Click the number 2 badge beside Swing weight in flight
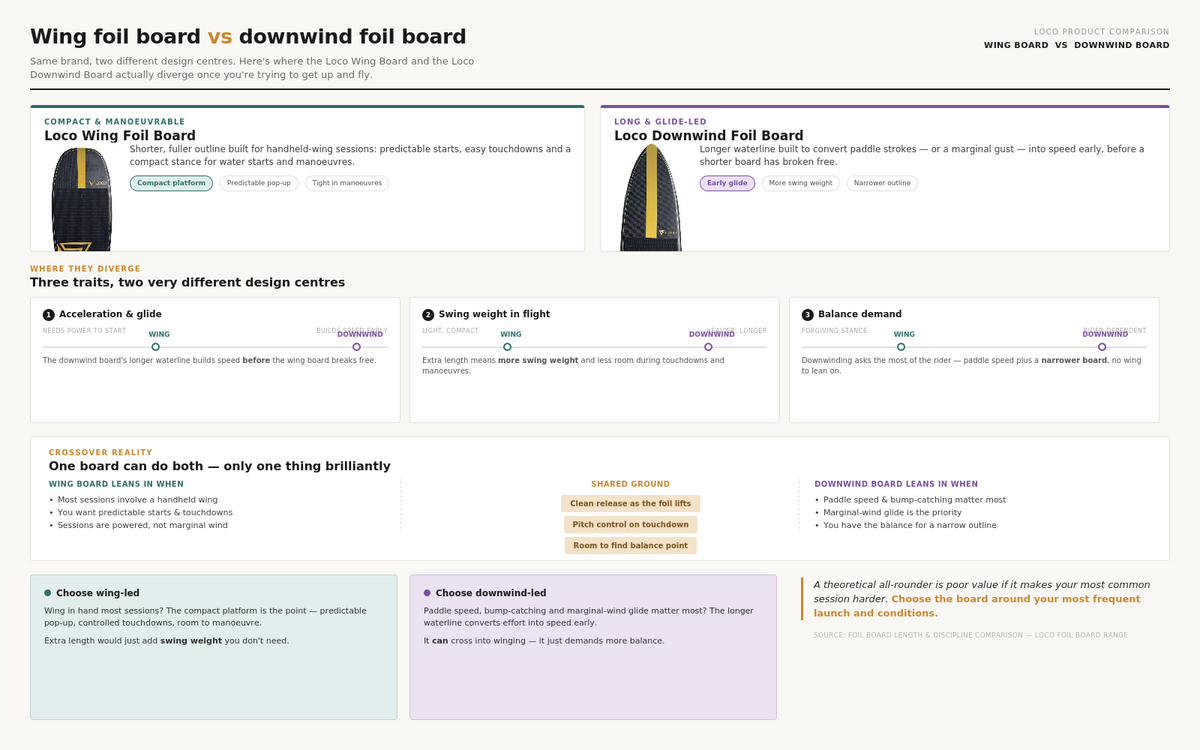1200x750 pixels. pyautogui.click(x=428, y=314)
